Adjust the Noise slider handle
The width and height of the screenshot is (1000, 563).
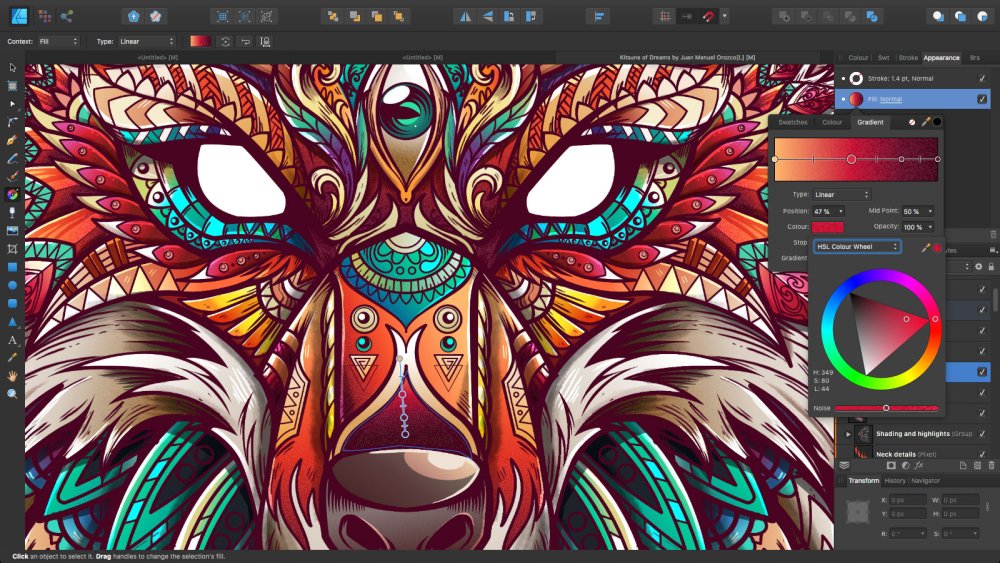[x=886, y=408]
